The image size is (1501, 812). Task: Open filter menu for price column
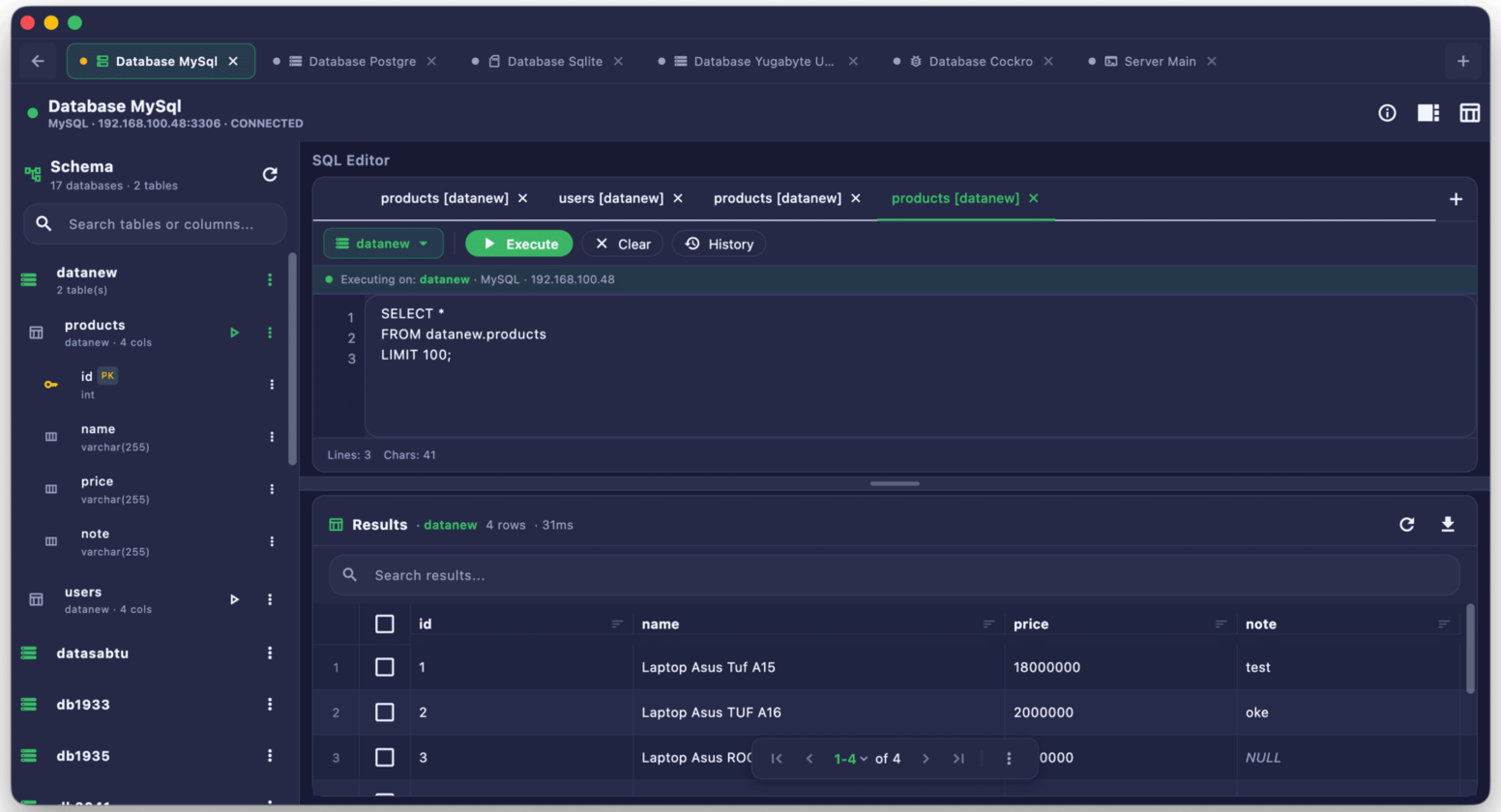[x=1221, y=624]
